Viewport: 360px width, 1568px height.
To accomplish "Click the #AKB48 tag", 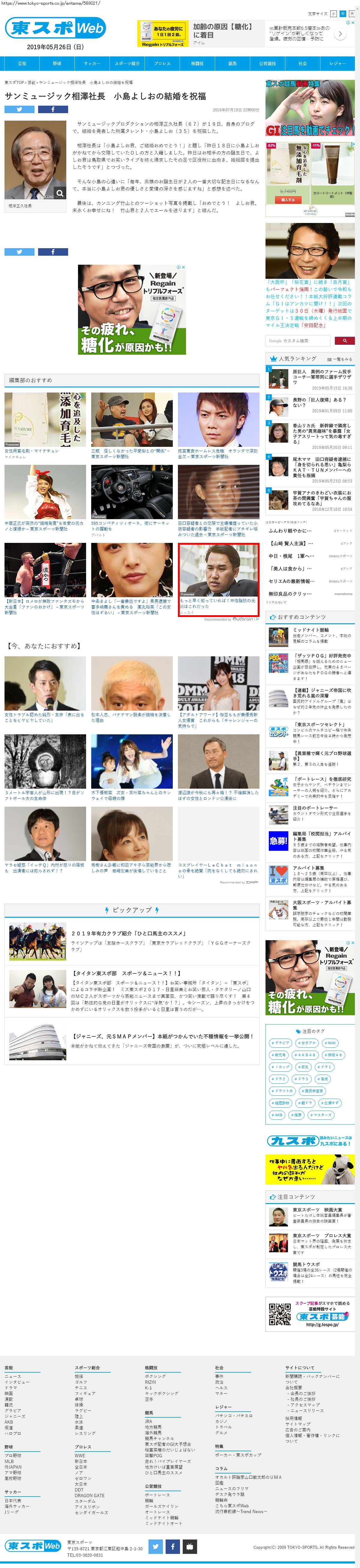I will click(305, 1055).
